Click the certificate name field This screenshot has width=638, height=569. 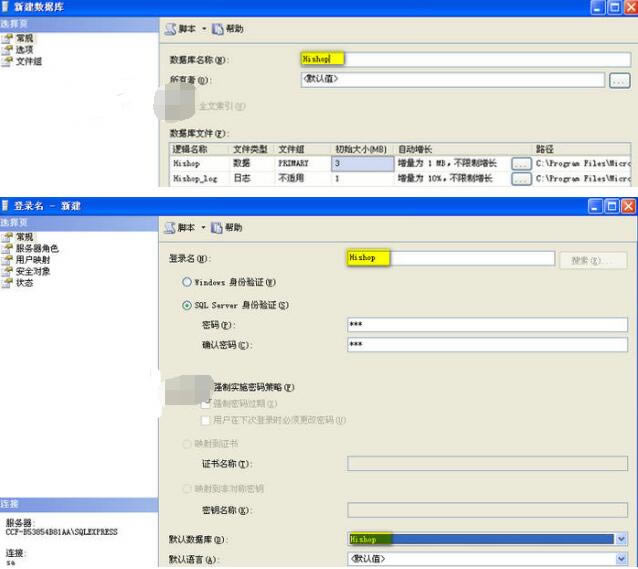[487, 464]
